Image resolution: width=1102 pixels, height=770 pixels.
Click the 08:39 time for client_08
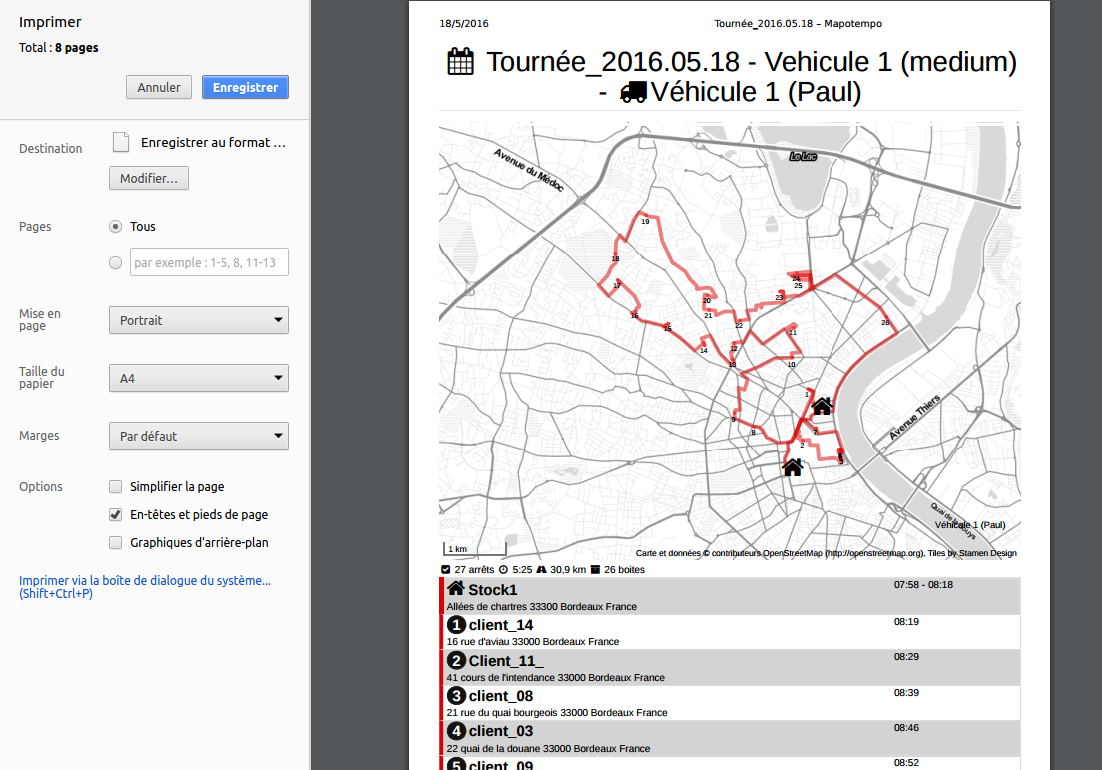(x=906, y=692)
